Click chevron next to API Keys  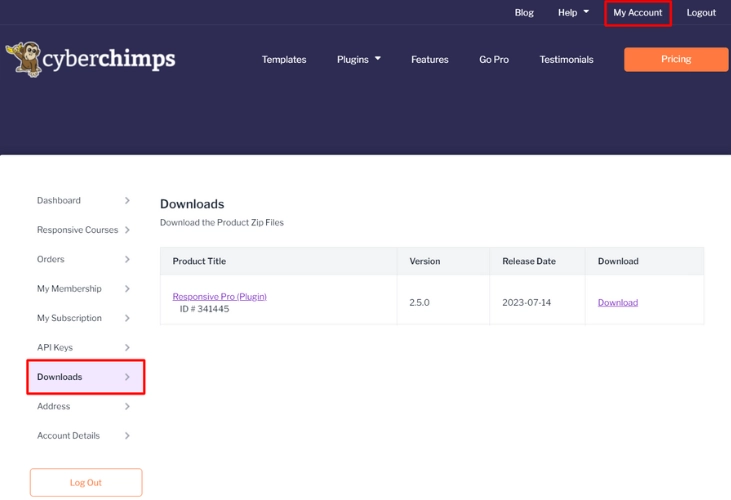[x=127, y=347]
